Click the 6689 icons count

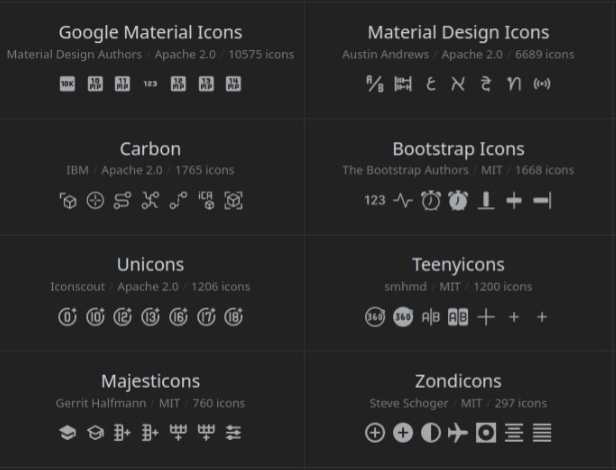pos(544,54)
